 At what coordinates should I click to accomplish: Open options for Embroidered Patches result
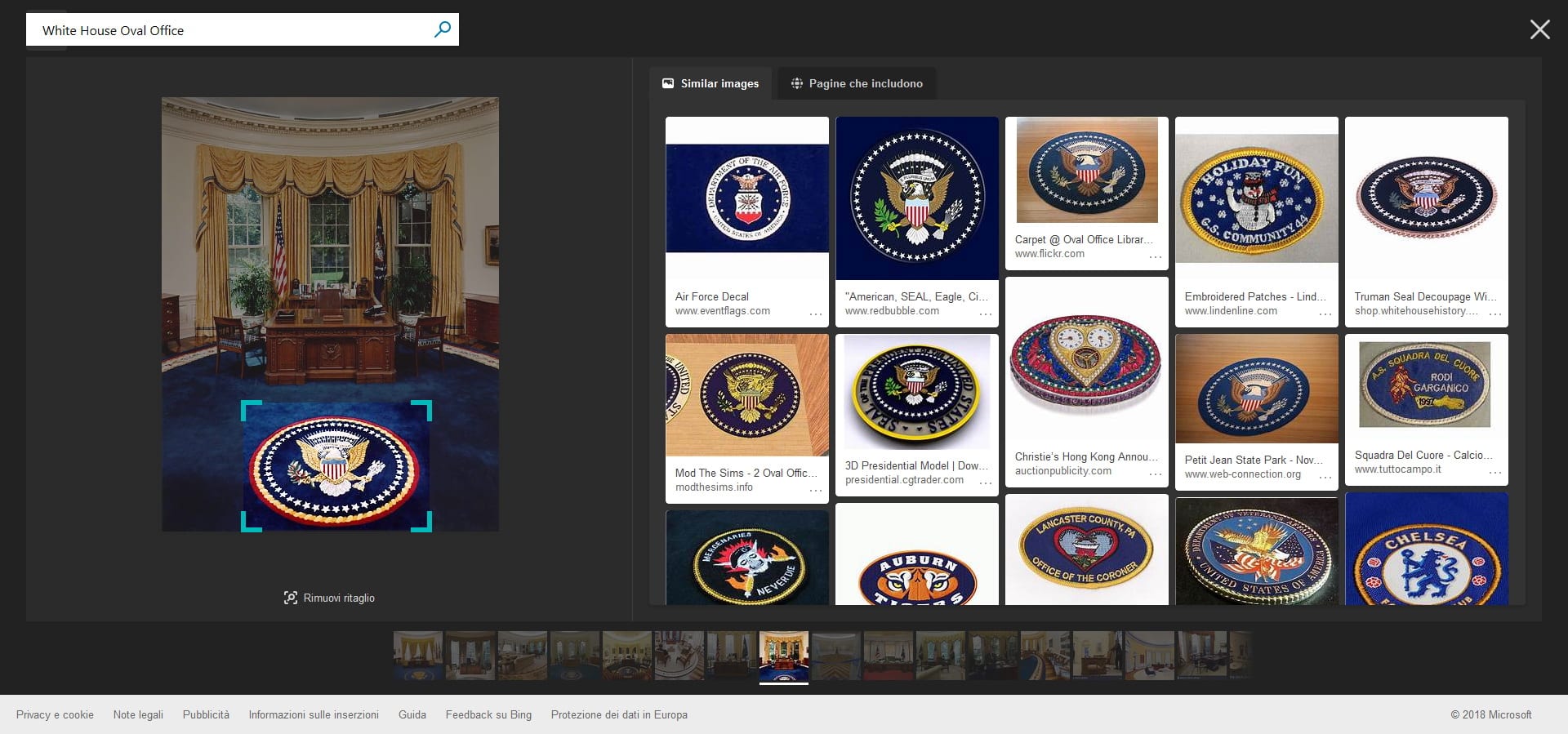coord(1325,314)
